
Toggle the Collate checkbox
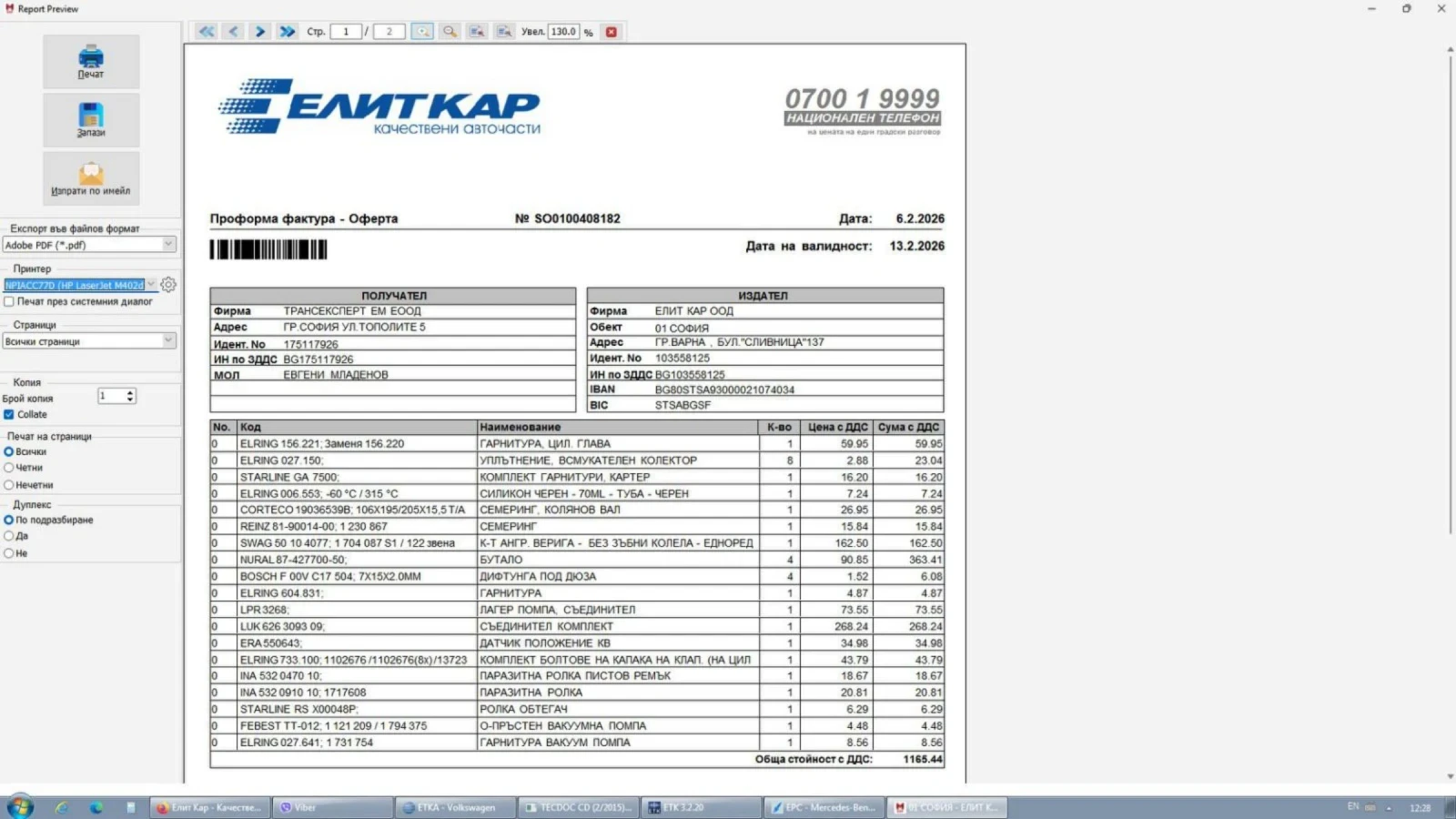pos(9,415)
